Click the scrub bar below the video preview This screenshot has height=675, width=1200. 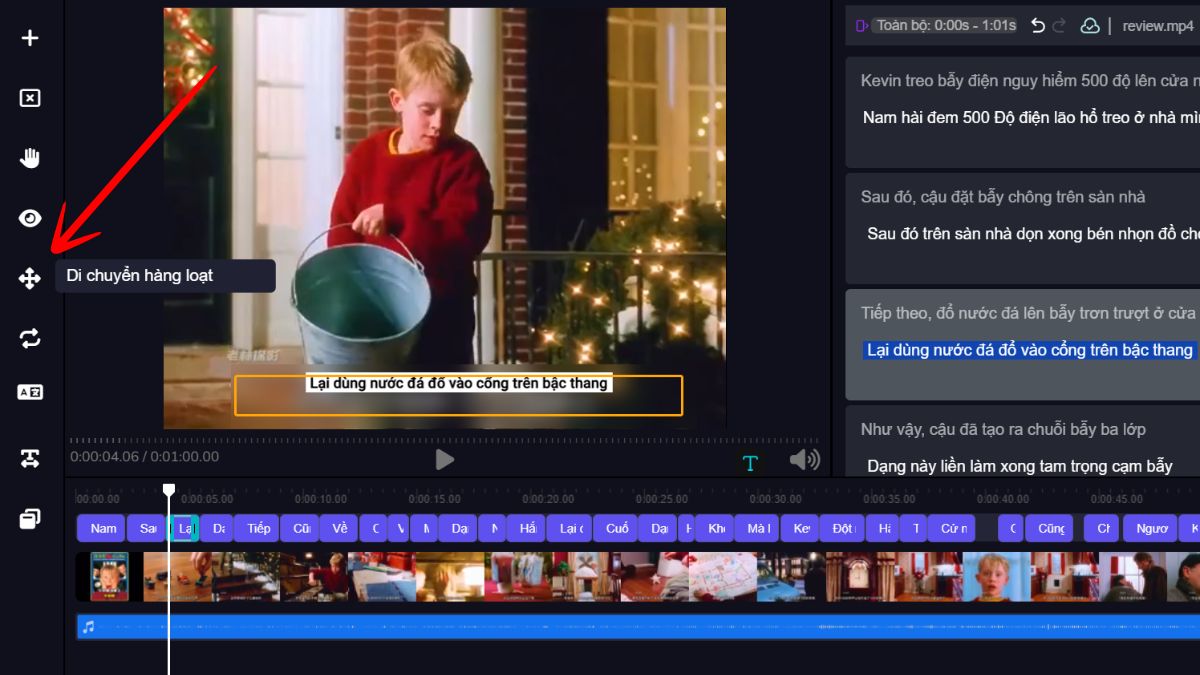coord(444,440)
